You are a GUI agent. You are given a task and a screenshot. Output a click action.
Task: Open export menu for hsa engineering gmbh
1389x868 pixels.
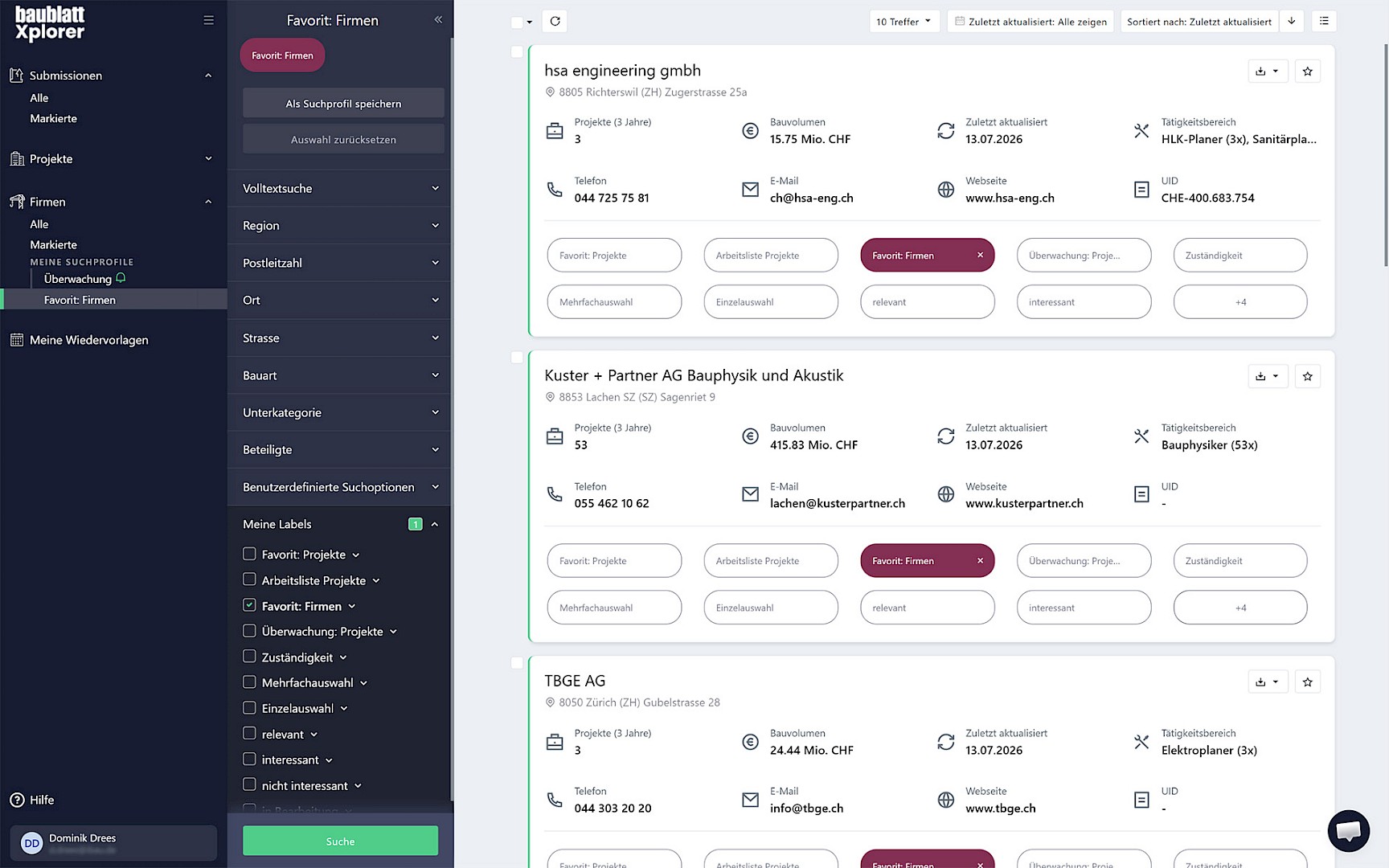pos(1268,72)
